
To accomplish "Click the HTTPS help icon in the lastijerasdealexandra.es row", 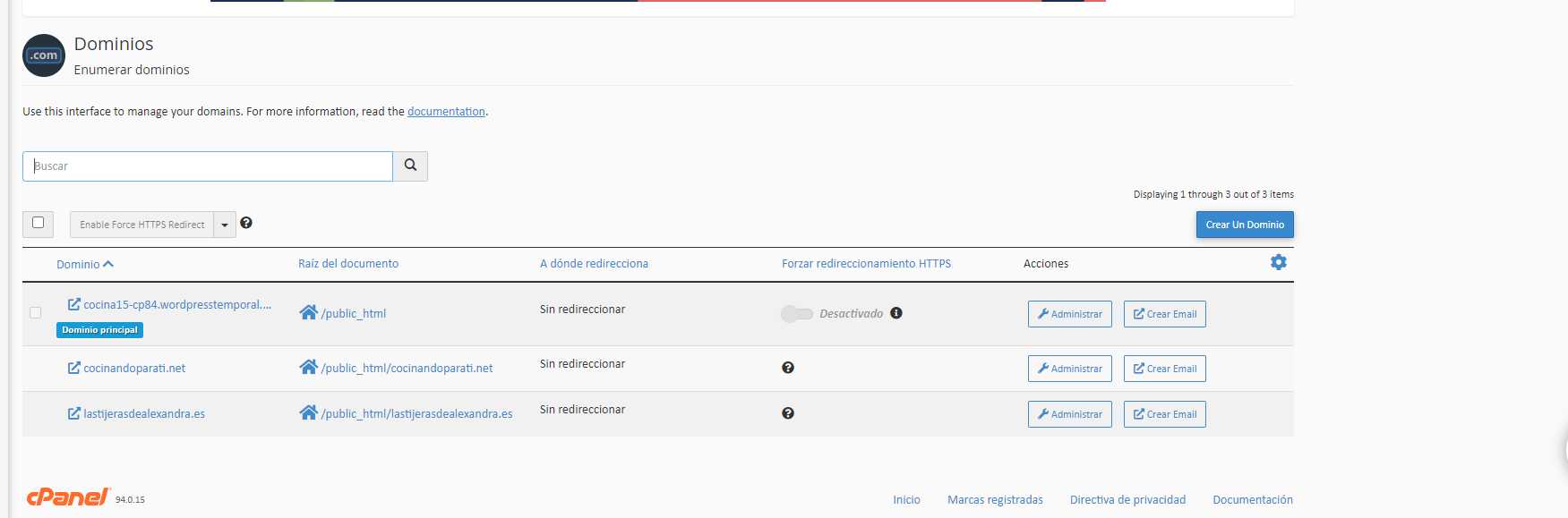I will pos(788,413).
